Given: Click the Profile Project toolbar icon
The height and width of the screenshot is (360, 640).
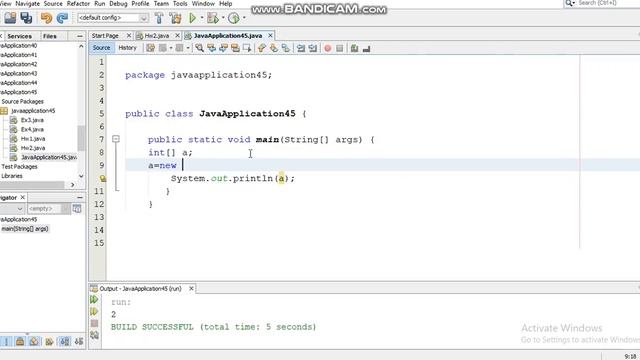Looking at the screenshot, I should coord(233,18).
